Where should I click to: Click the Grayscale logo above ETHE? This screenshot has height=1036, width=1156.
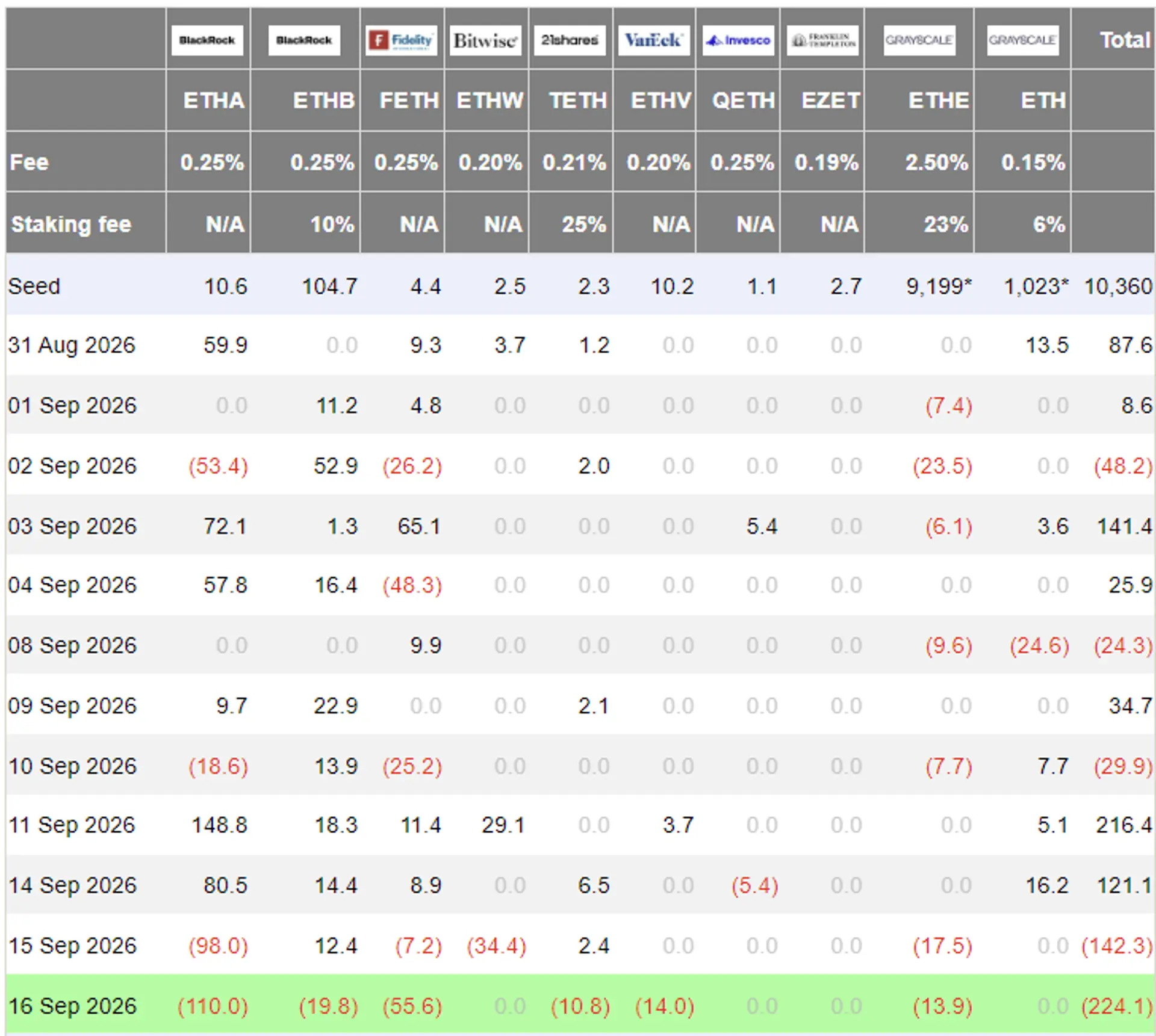(x=919, y=40)
